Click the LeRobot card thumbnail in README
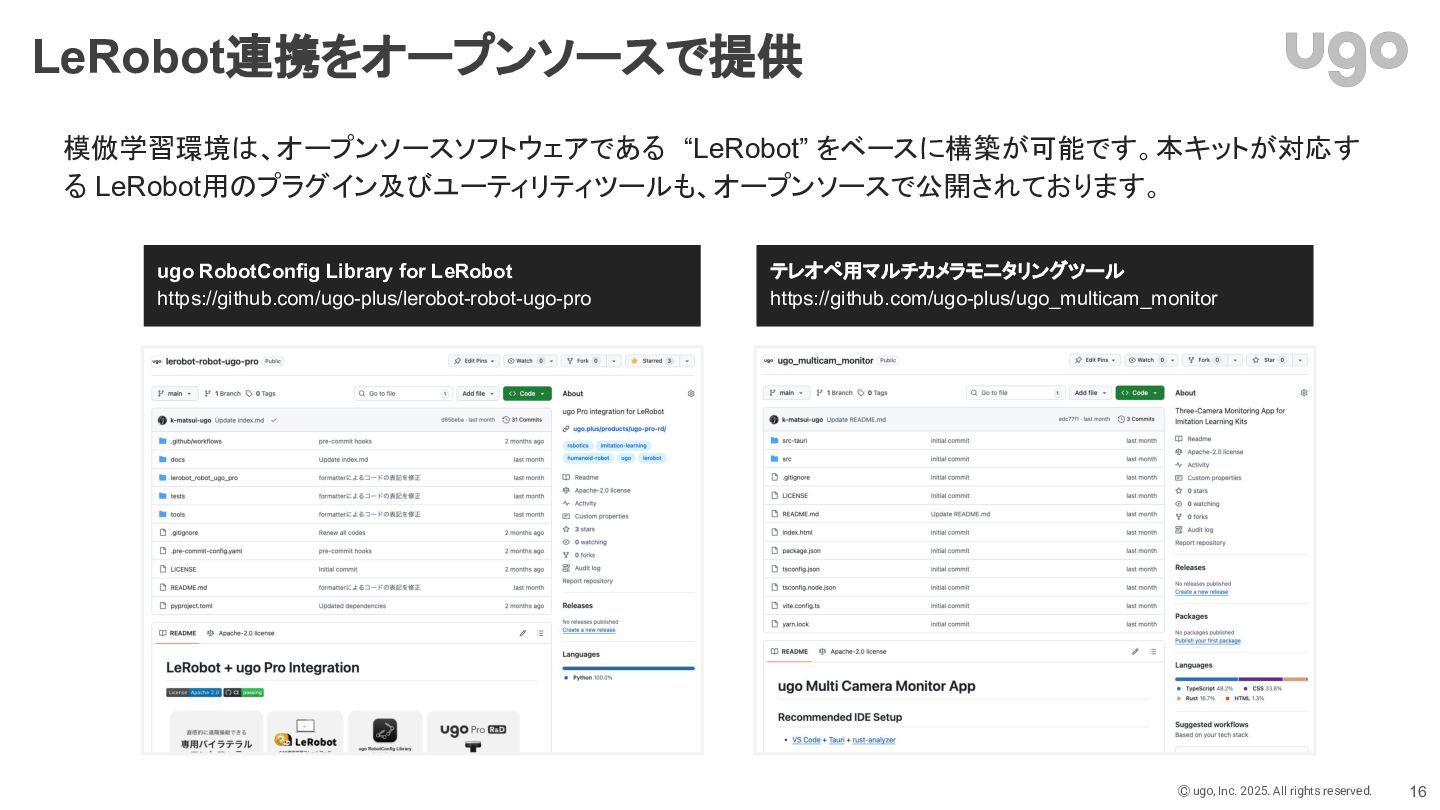The image size is (1440, 810). pyautogui.click(x=305, y=732)
